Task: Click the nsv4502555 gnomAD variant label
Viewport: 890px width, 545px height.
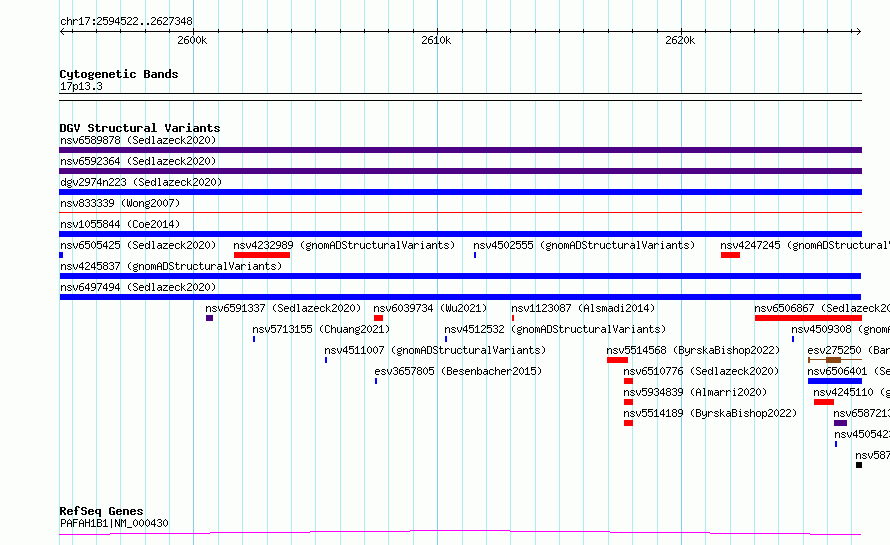Action: (584, 245)
